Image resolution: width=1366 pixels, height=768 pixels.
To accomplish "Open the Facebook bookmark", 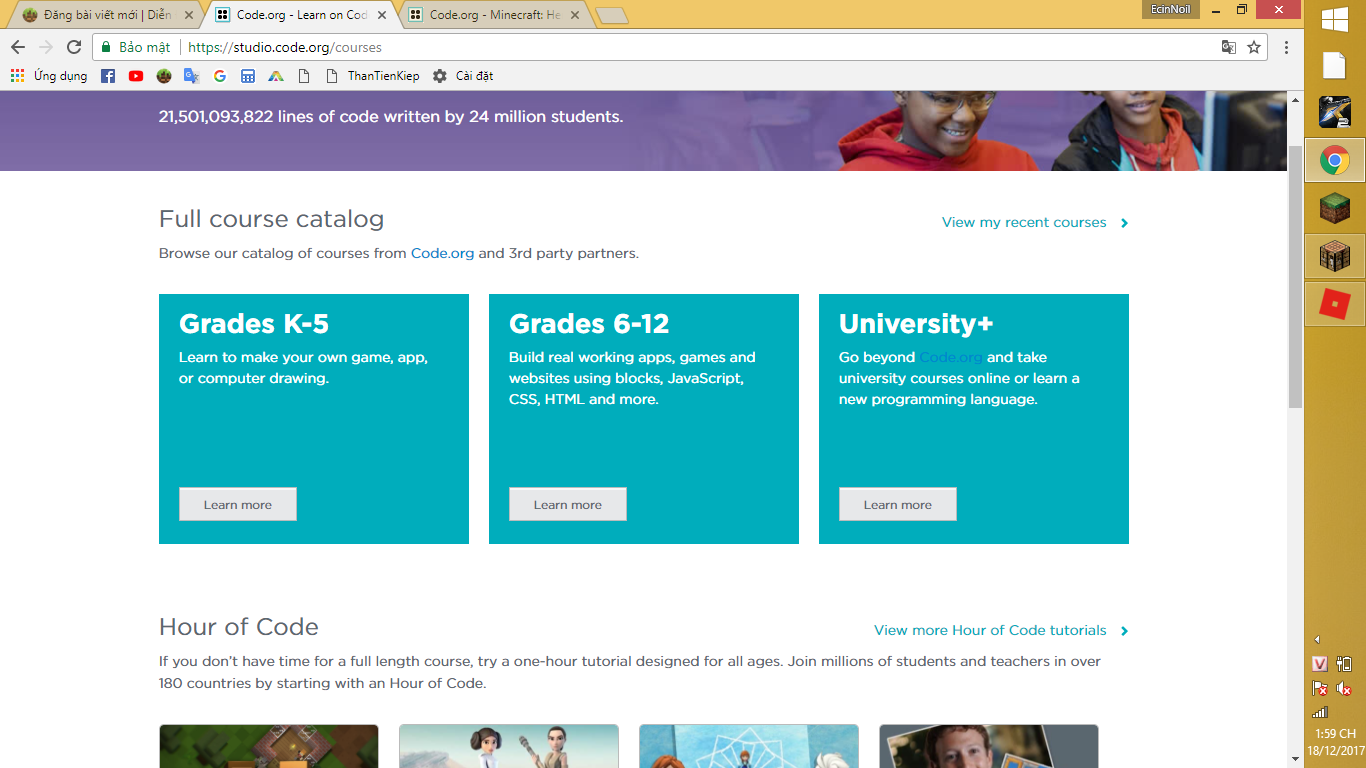I will coord(108,76).
